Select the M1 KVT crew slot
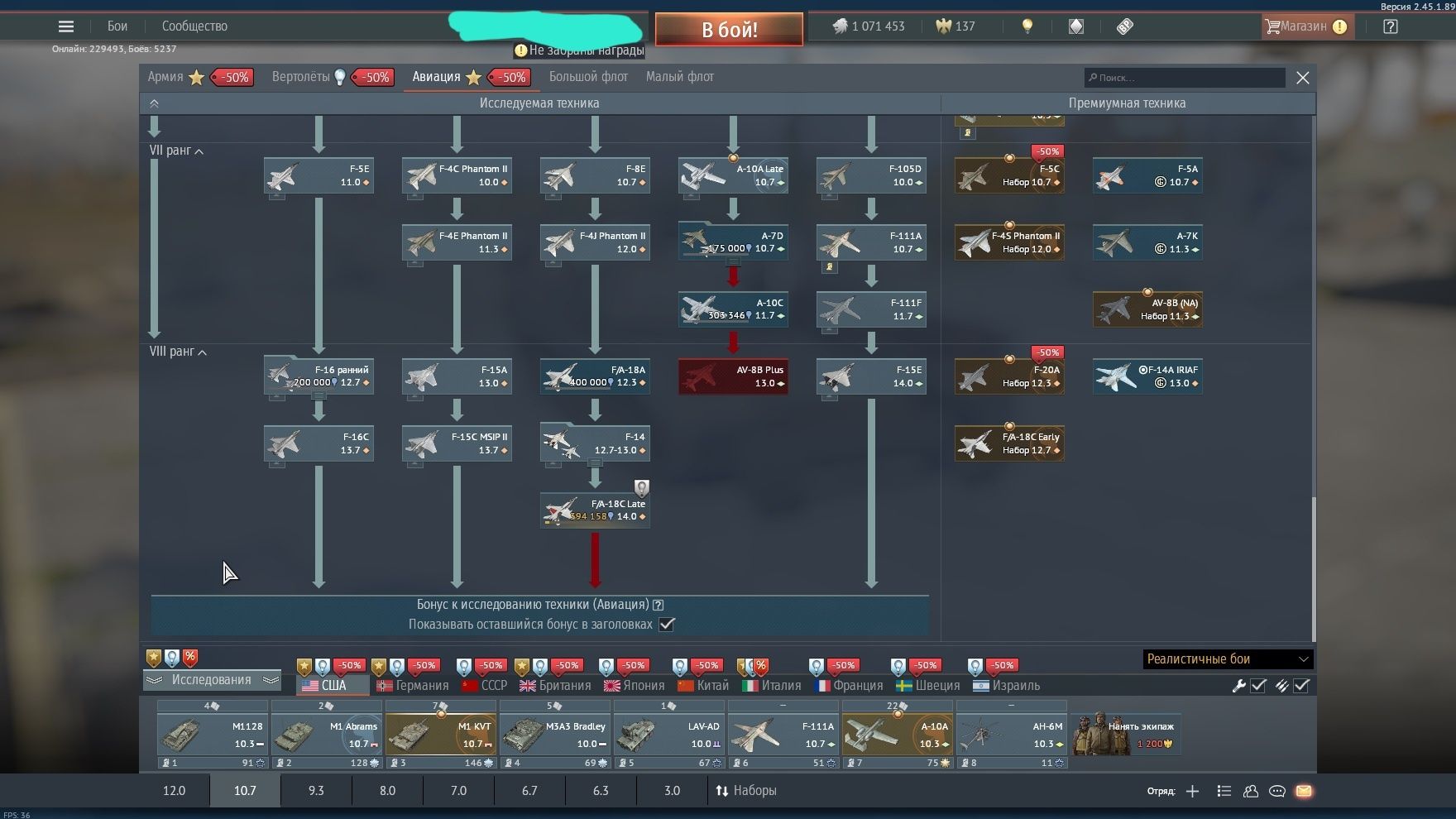This screenshot has width=1456, height=819. [x=441, y=735]
